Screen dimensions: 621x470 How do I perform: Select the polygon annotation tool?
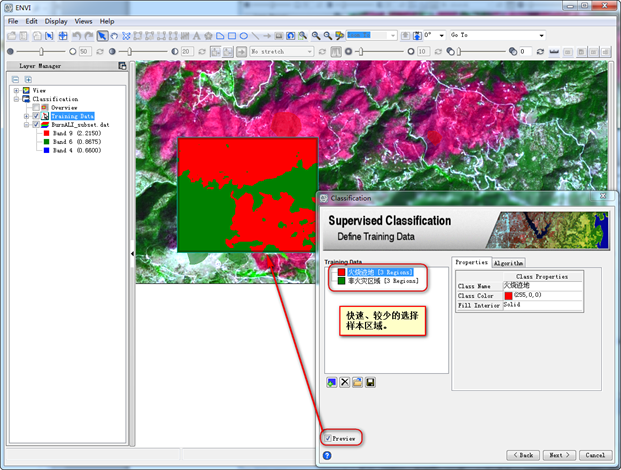click(220, 36)
